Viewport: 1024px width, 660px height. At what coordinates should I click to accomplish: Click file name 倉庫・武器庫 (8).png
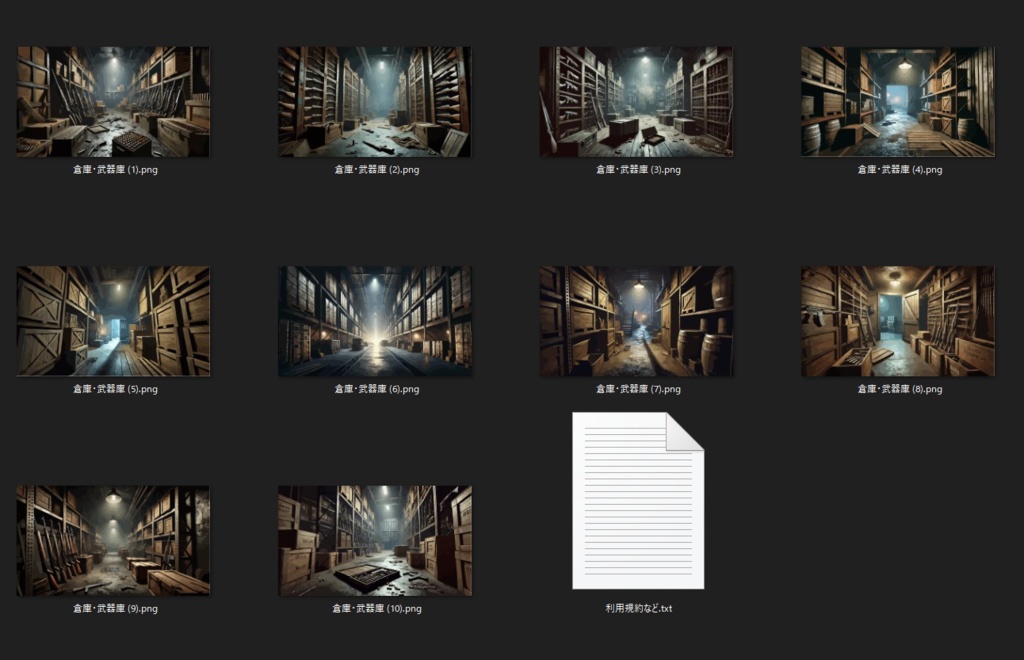click(900, 389)
